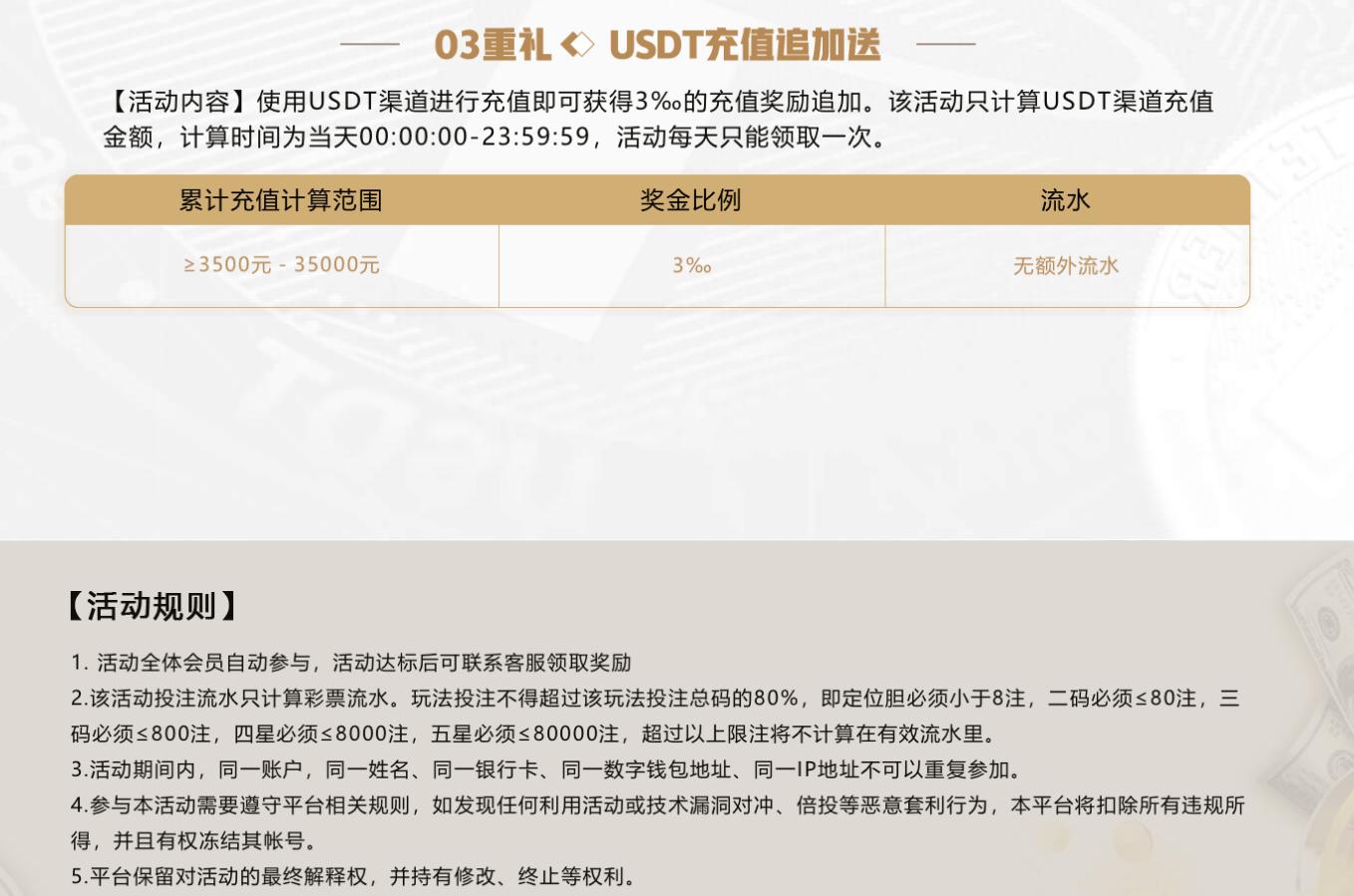Click the section title 【活动规则】
This screenshot has width=1354, height=896.
152,606
